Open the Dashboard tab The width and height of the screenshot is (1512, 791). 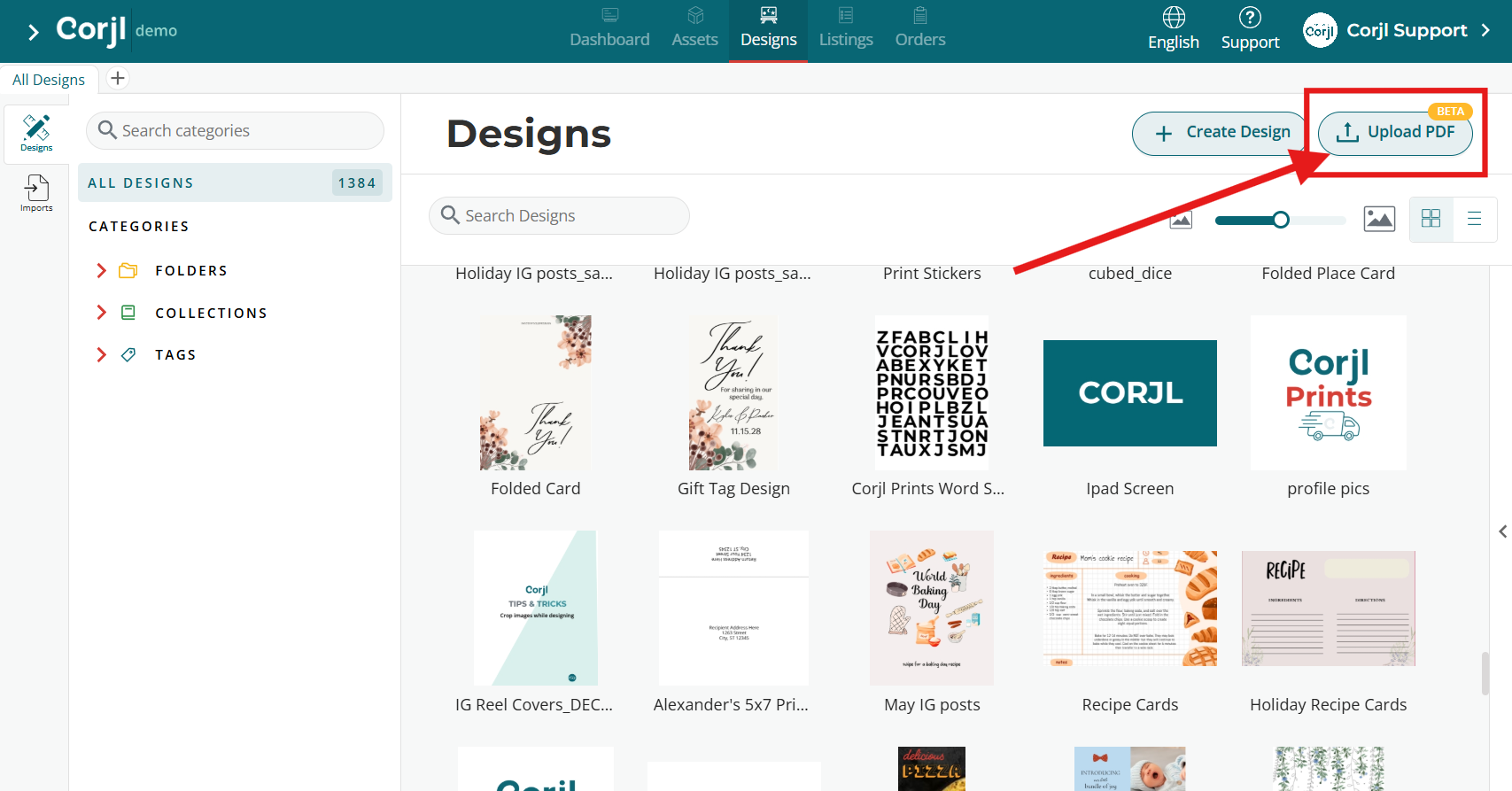609,29
